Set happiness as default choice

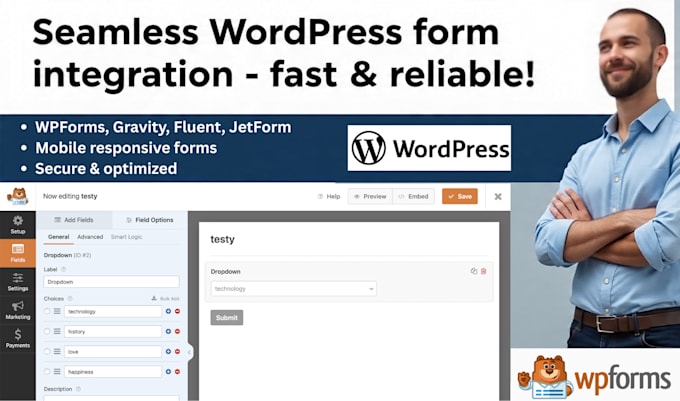[x=47, y=372]
